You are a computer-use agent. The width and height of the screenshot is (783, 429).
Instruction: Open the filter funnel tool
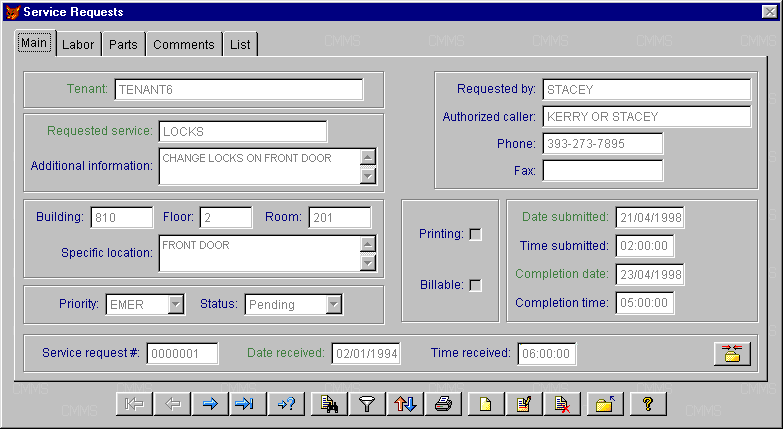coord(367,404)
